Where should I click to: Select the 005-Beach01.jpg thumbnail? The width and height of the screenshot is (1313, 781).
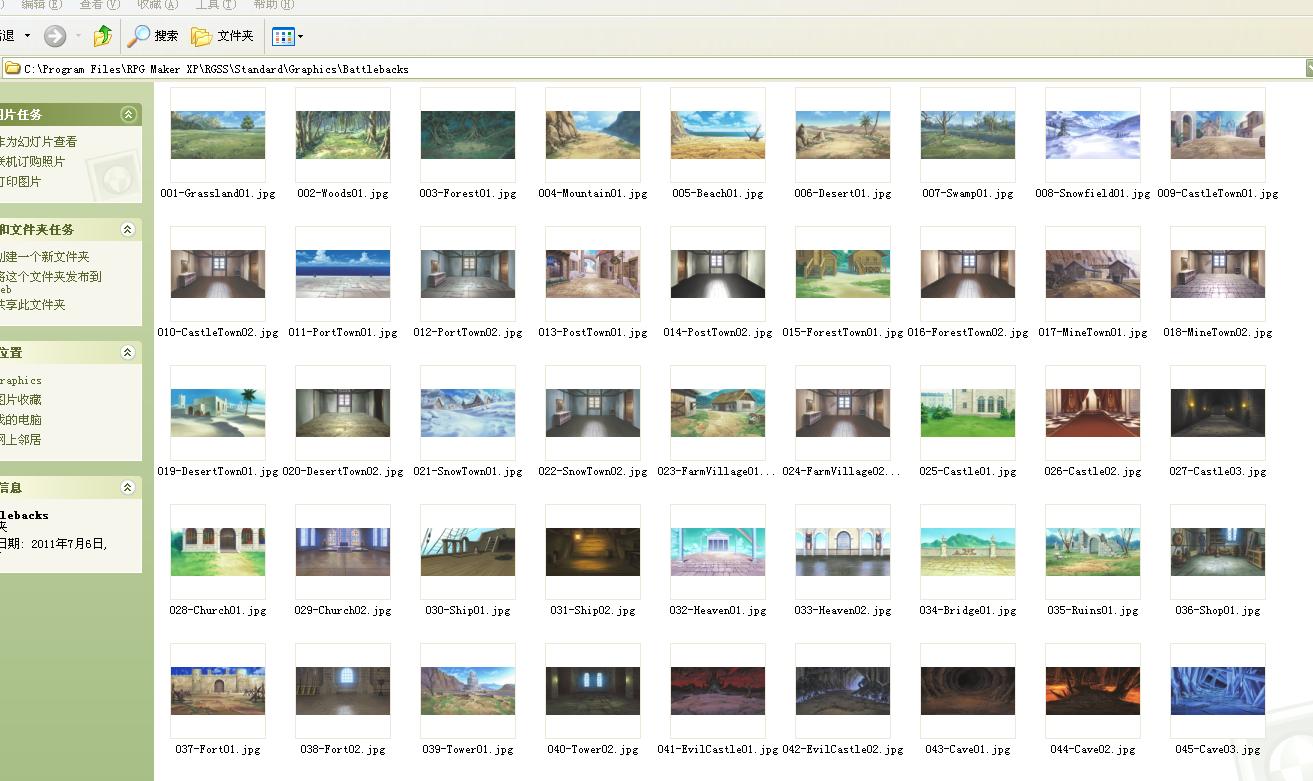pyautogui.click(x=718, y=135)
